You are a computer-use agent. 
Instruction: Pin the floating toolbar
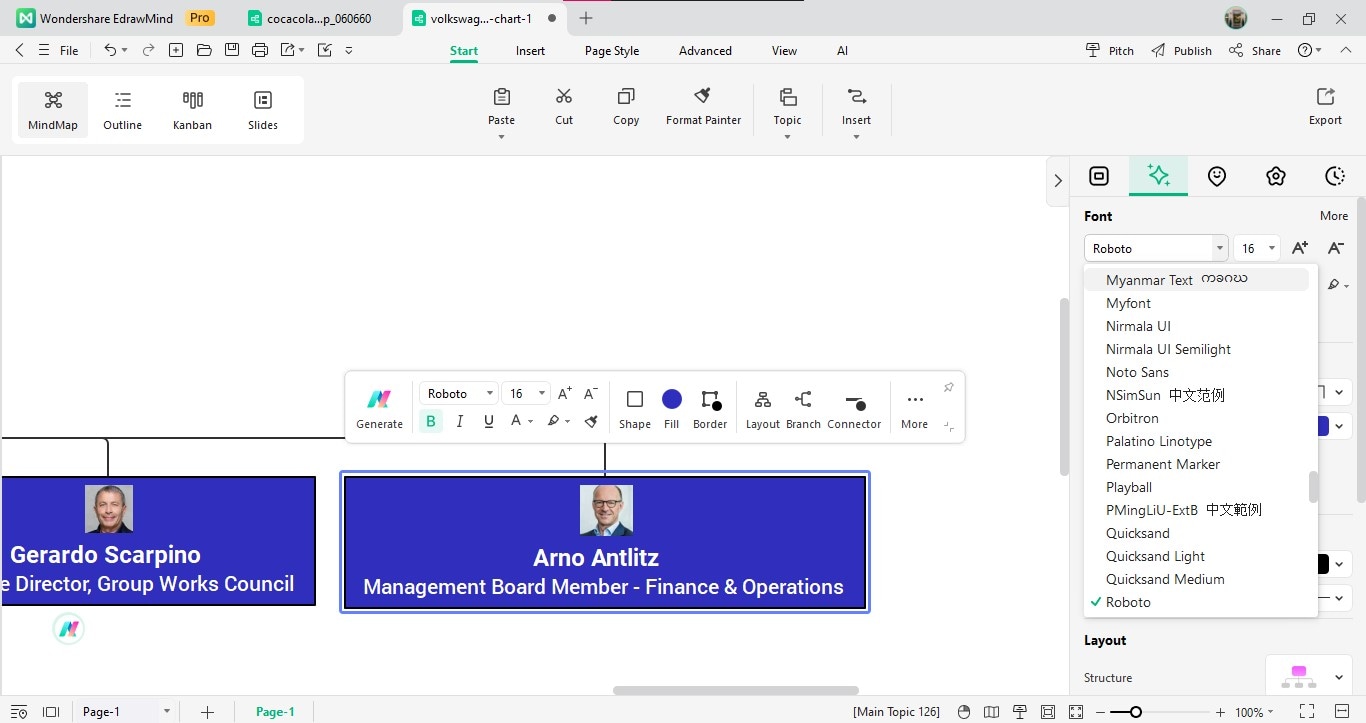(948, 388)
